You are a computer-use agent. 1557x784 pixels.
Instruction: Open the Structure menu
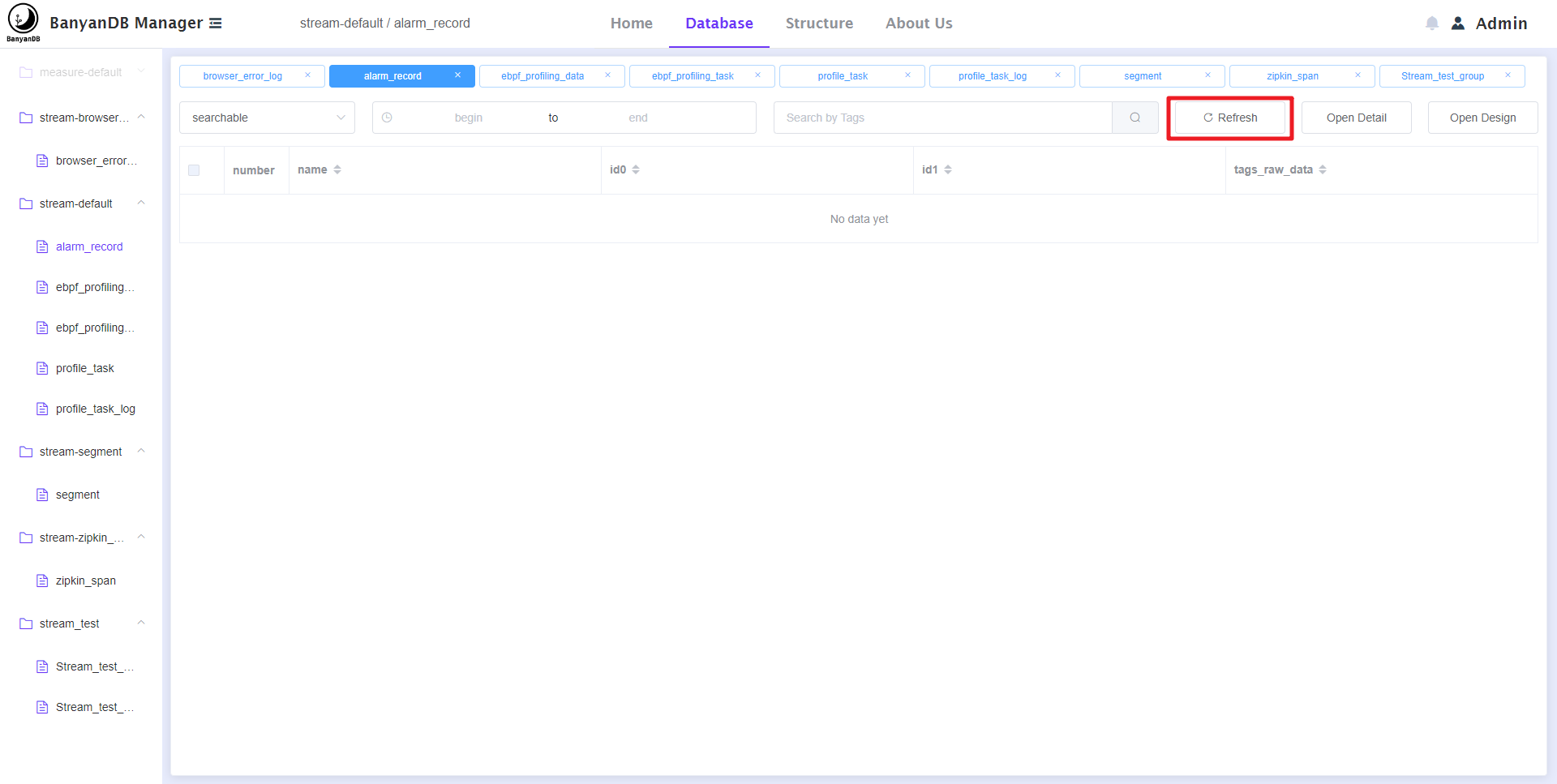tap(819, 24)
